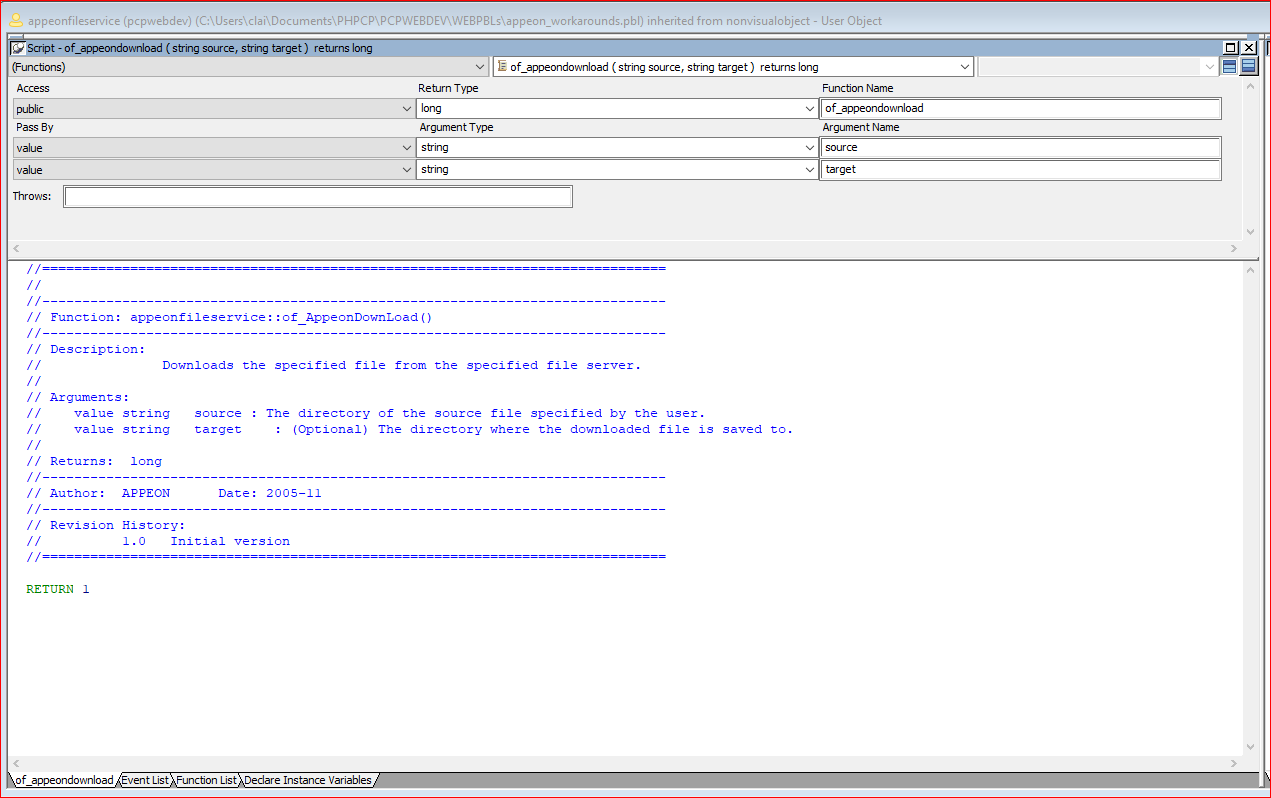
Task: Click into the Throws input field
Action: (318, 197)
